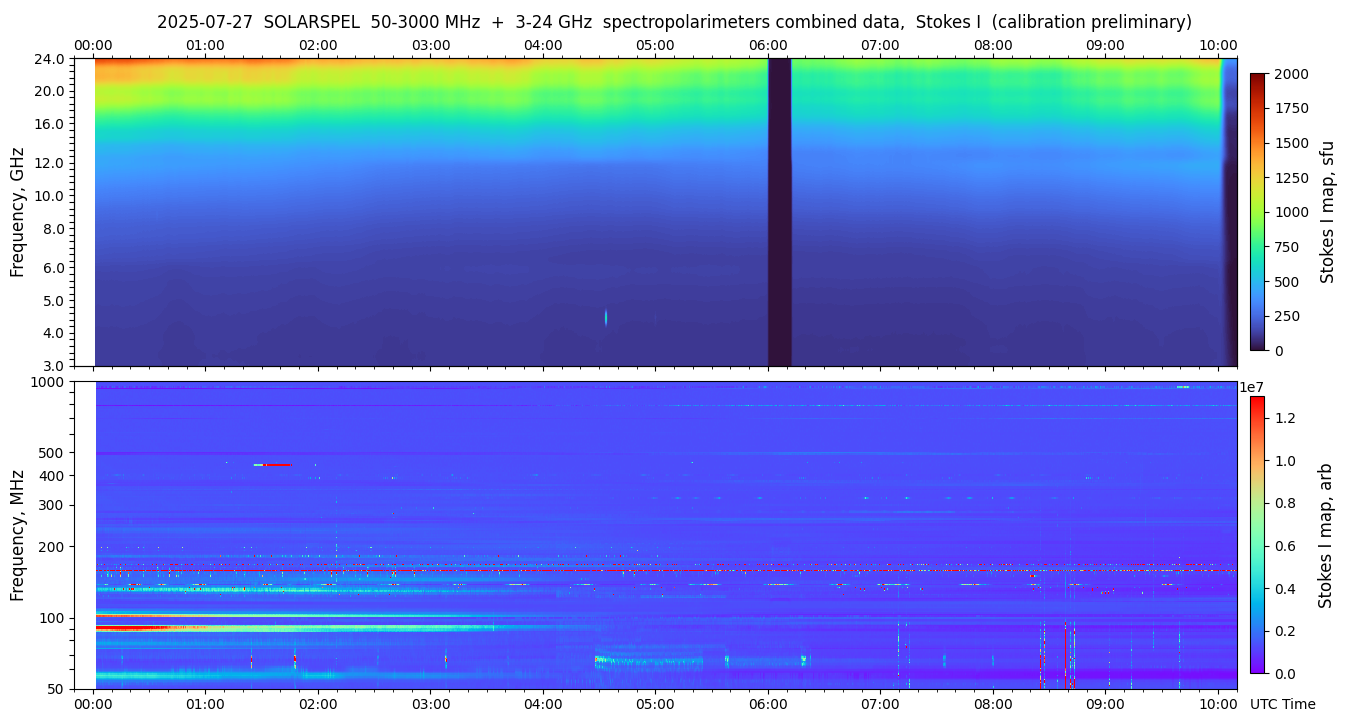
Task: Pick the small burst near 04:30 in GHz panel
Action: (606, 317)
